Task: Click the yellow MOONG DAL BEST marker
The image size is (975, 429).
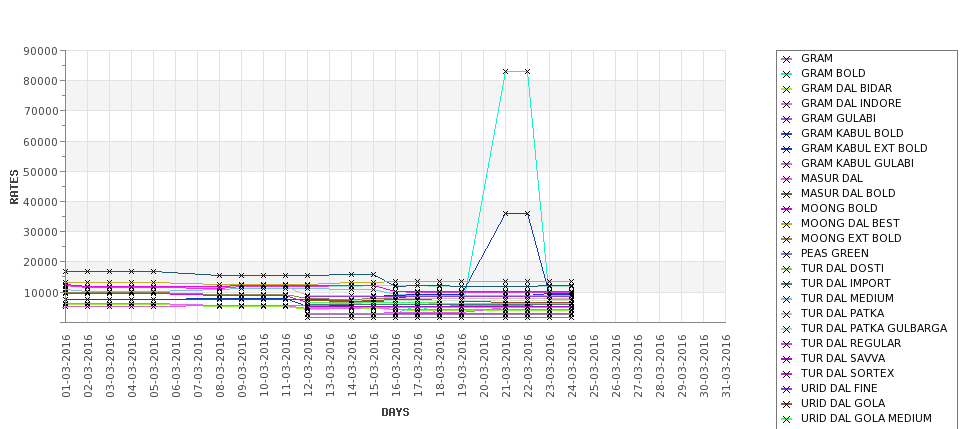Action: click(787, 224)
